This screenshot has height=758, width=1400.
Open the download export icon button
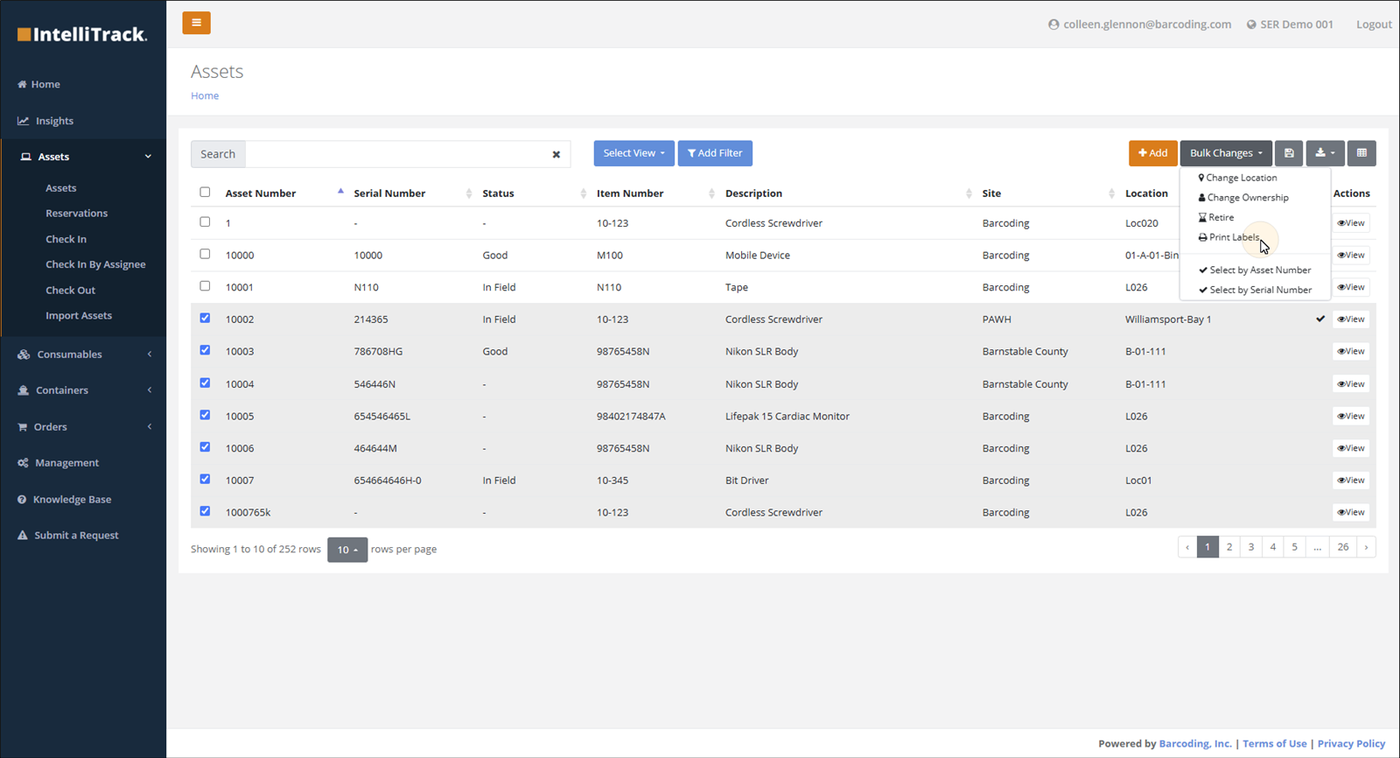pos(1325,153)
